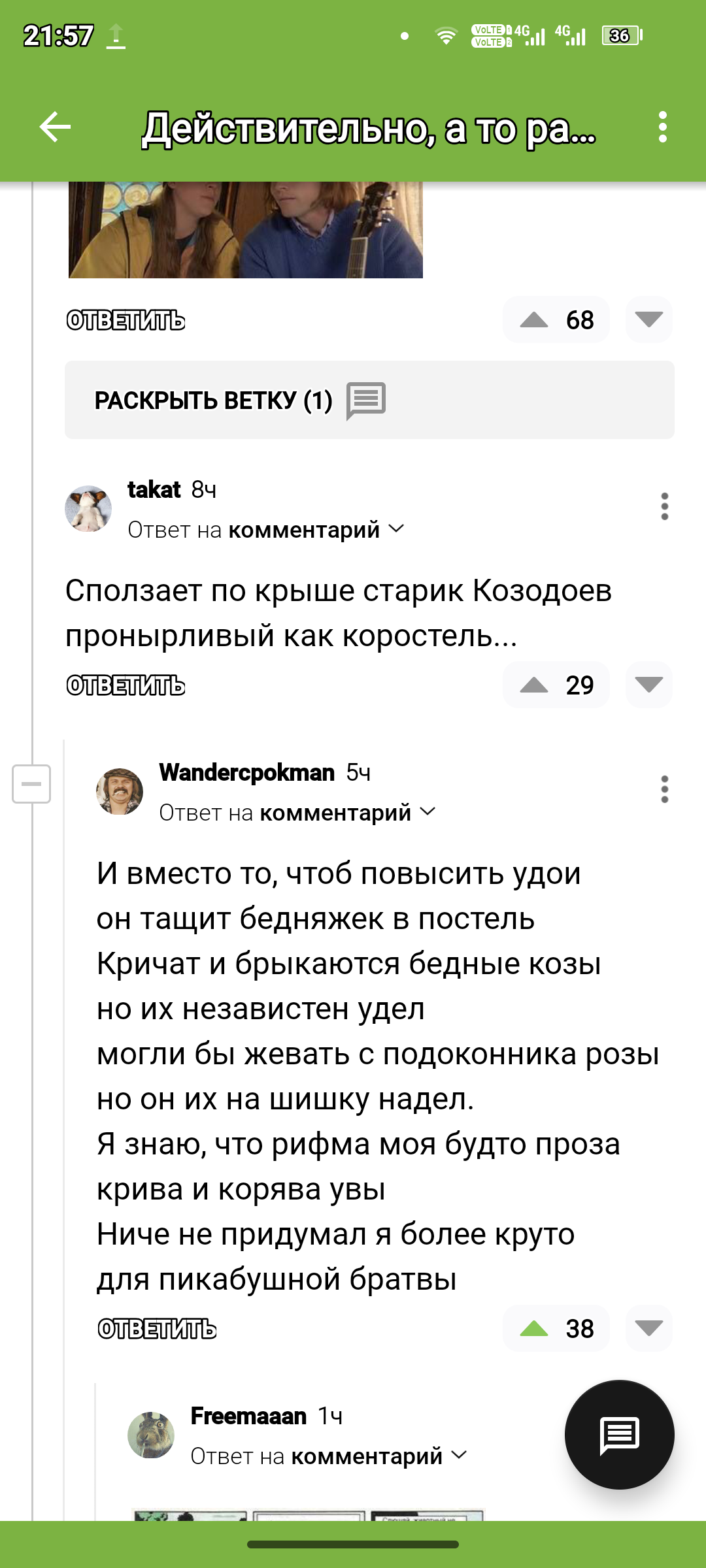706x1568 pixels.
Task: Downvote the comment with 68 rating
Action: coord(648,320)
